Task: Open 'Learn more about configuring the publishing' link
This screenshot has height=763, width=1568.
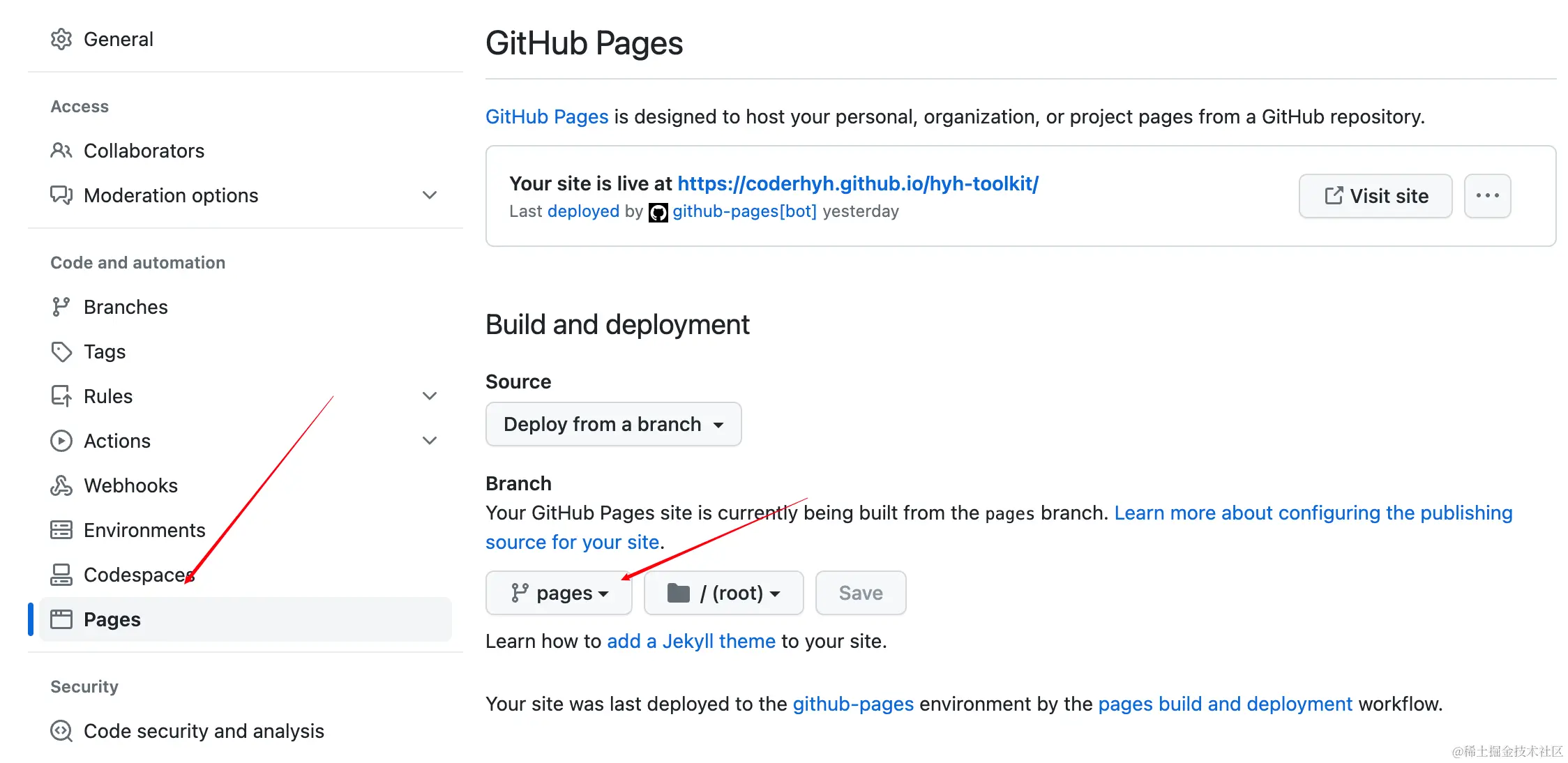Action: (x=1313, y=513)
